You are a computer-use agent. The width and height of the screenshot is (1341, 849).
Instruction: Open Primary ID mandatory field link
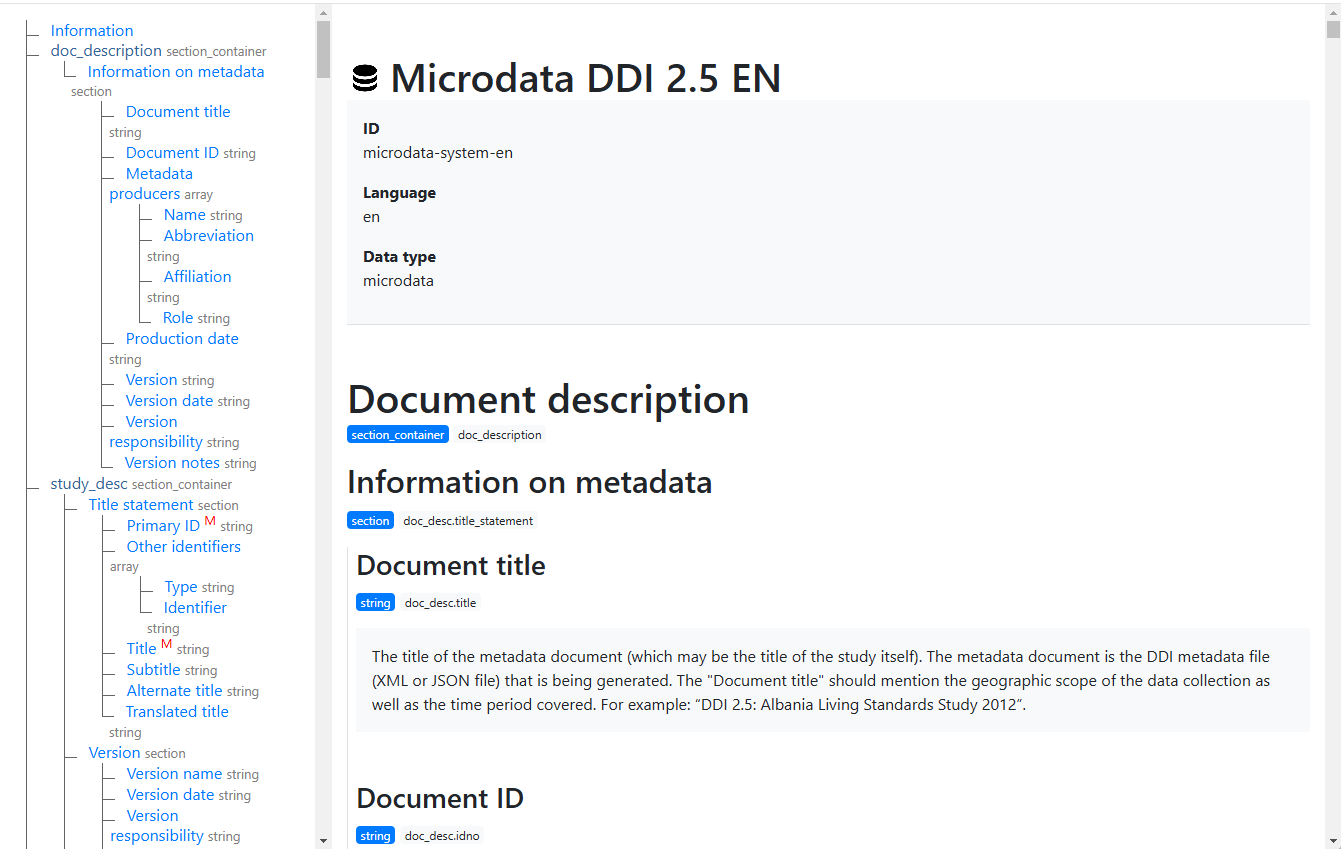click(163, 526)
